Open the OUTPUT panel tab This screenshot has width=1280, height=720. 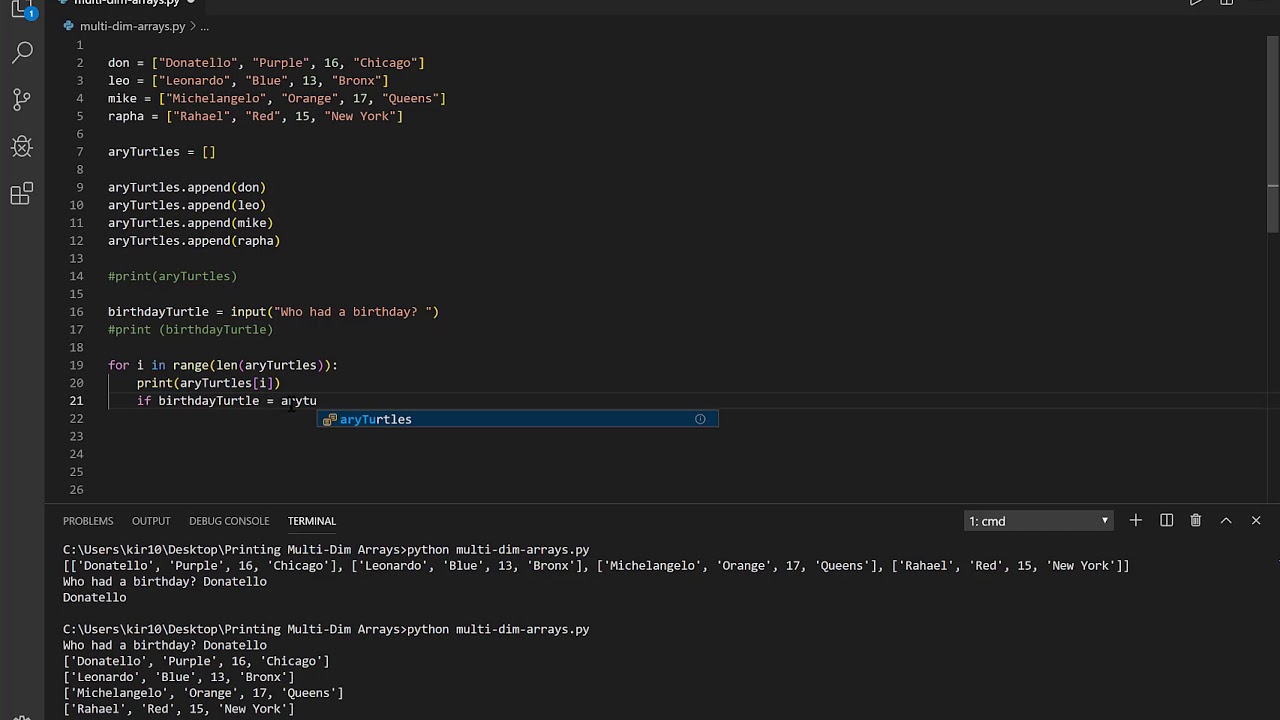point(151,521)
